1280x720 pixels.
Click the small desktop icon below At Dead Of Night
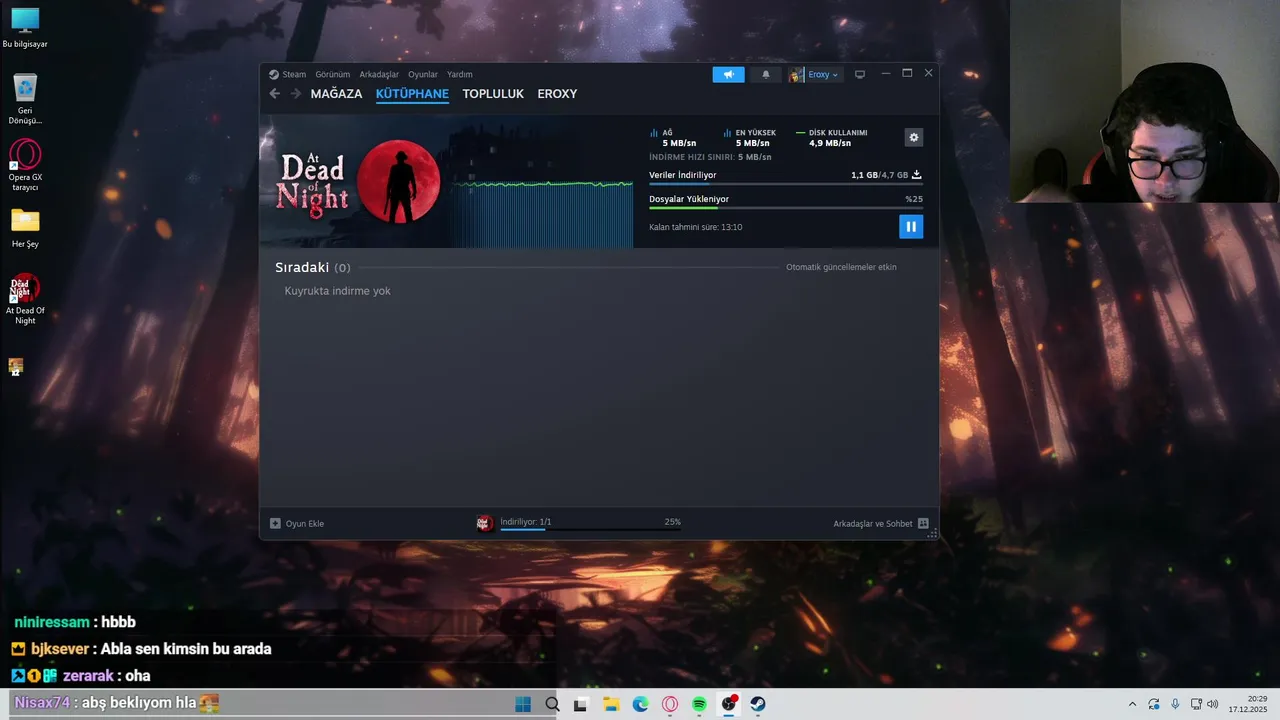tap(15, 367)
